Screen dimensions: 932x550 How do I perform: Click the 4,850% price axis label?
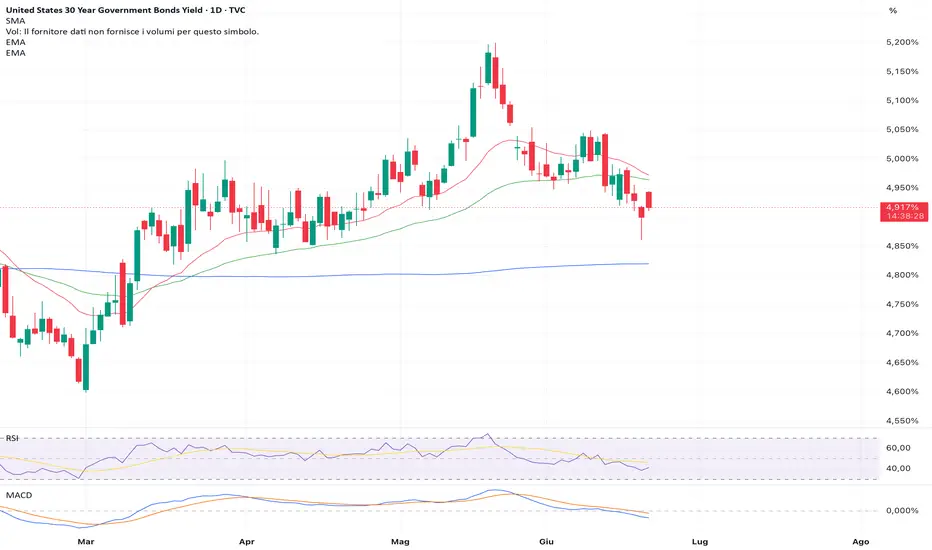pyautogui.click(x=902, y=246)
